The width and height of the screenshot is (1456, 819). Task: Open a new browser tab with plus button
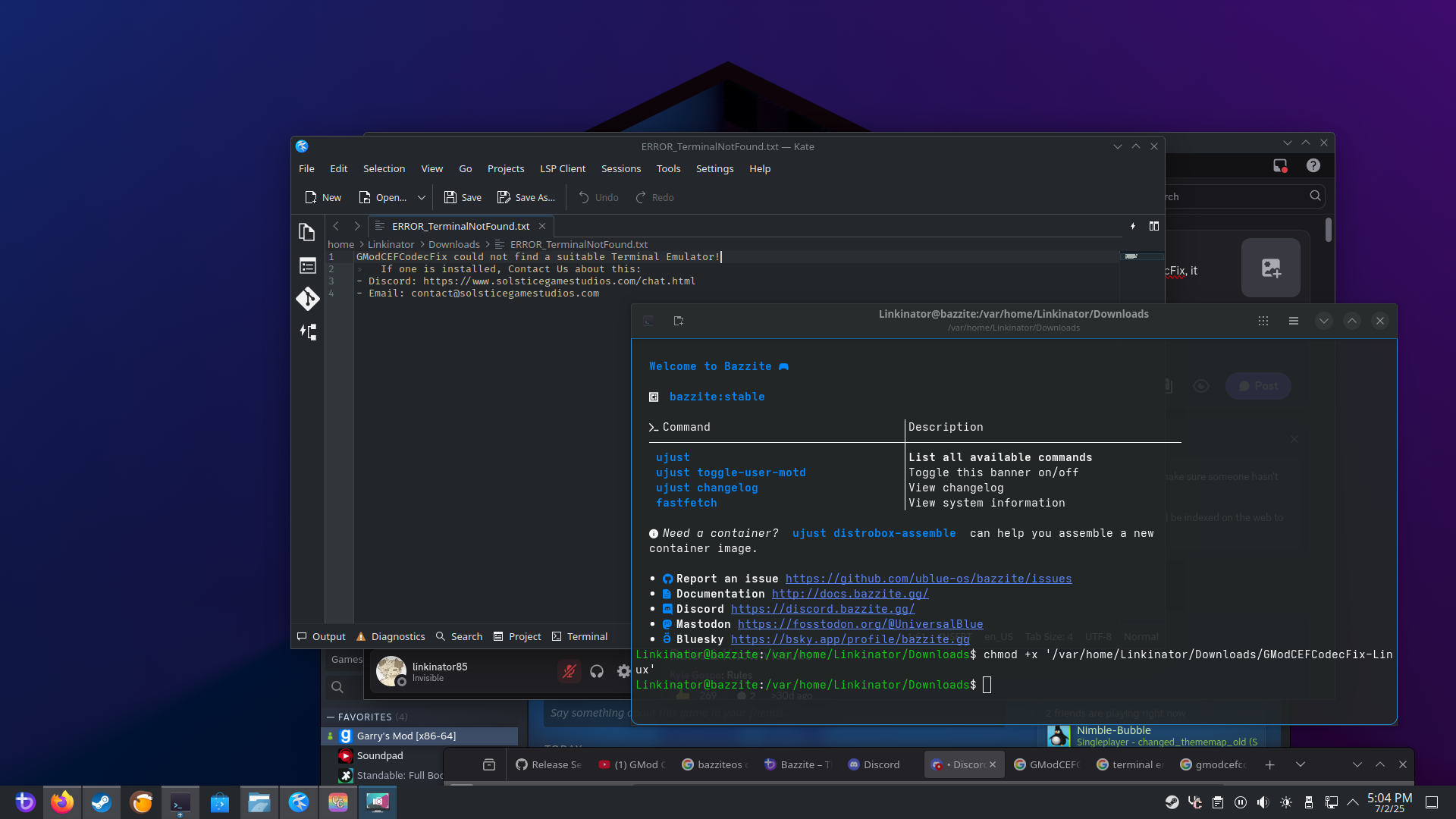tap(1269, 764)
